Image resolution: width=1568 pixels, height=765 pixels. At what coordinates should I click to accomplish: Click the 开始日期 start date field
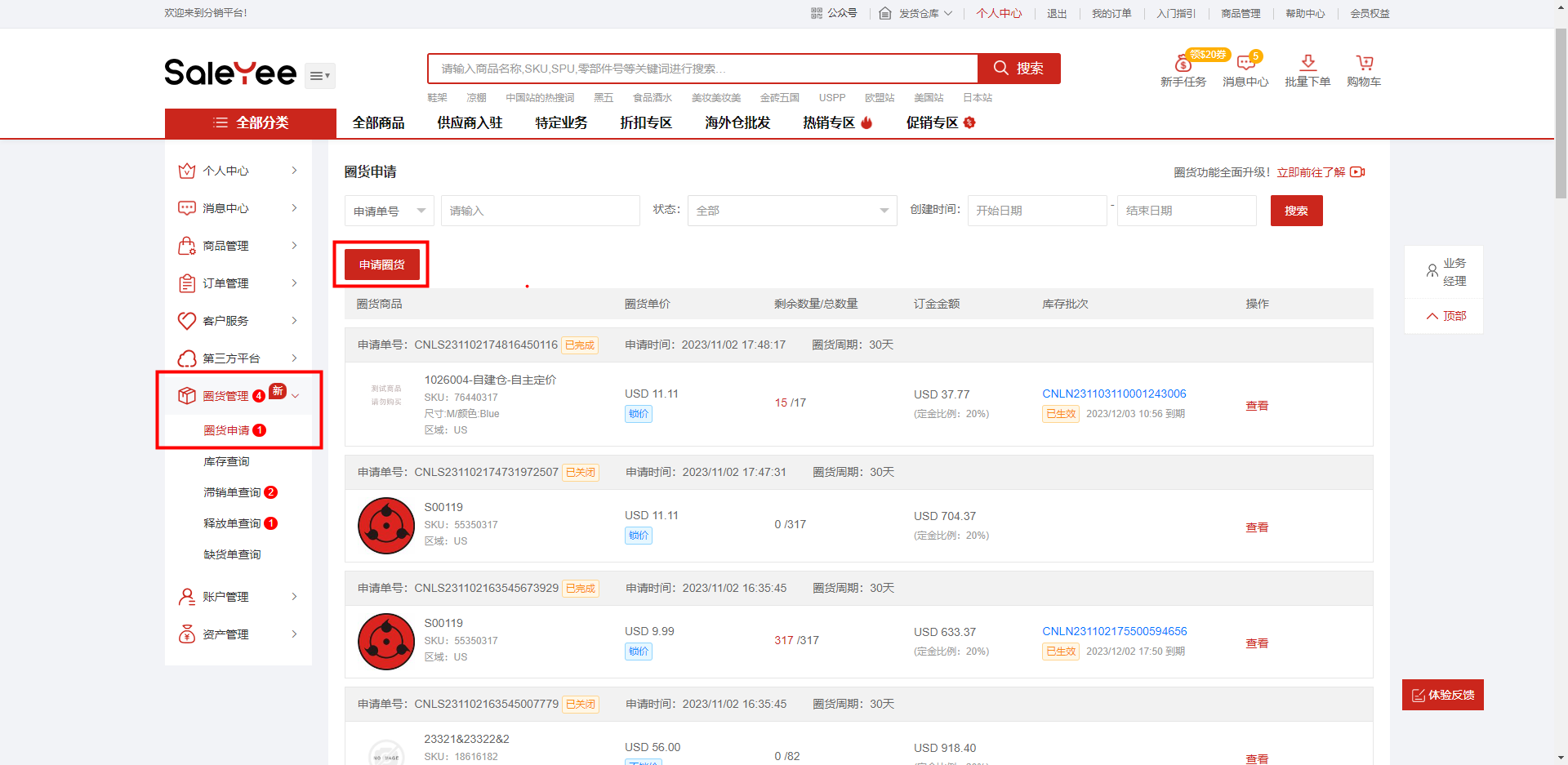[x=1036, y=211]
